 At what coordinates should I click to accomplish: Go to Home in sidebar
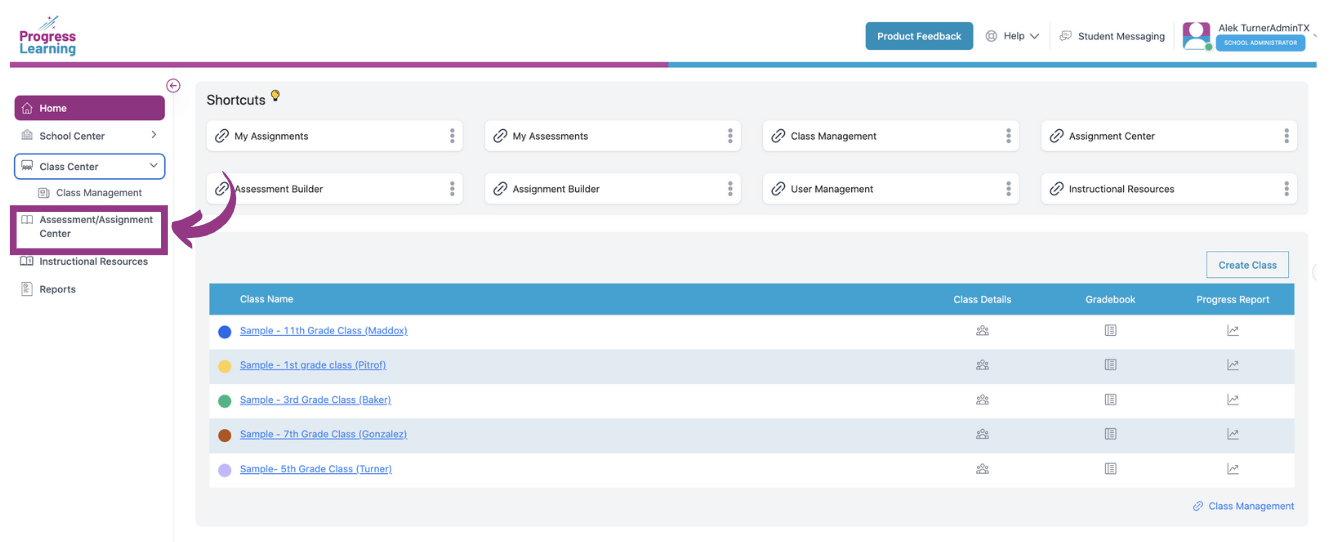coord(89,108)
